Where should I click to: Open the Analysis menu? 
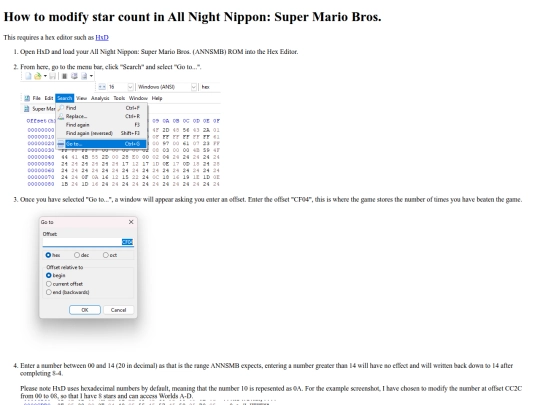pos(100,98)
